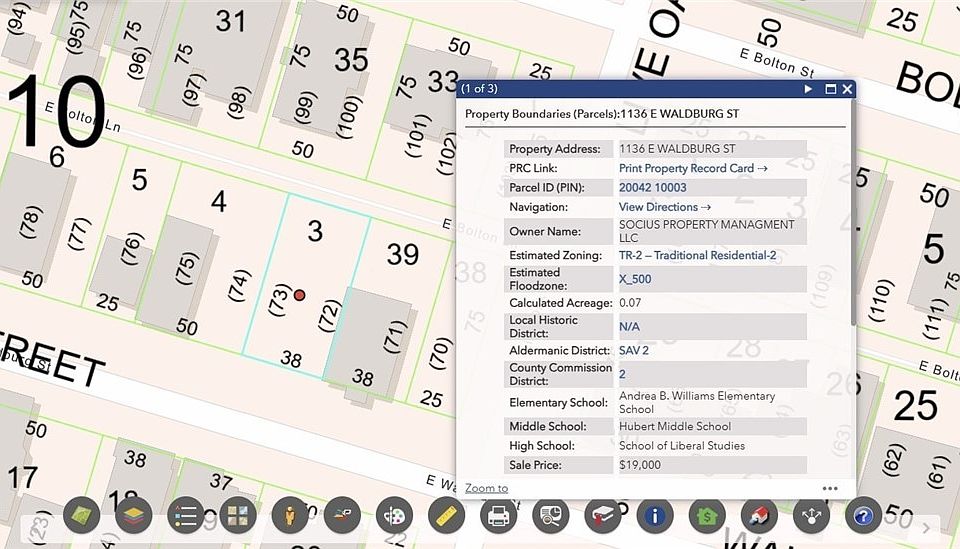The width and height of the screenshot is (960, 549).
Task: Click School of Liberal Studies text
Action: point(682,446)
